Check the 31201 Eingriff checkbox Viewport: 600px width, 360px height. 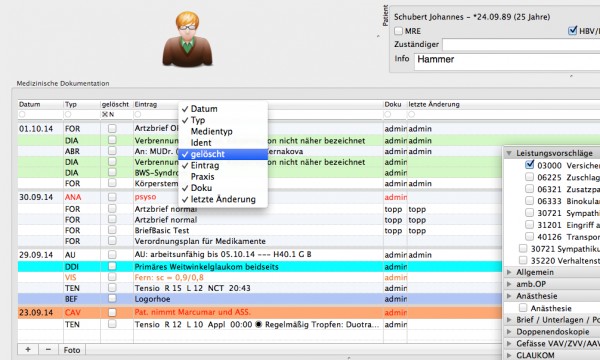529,225
